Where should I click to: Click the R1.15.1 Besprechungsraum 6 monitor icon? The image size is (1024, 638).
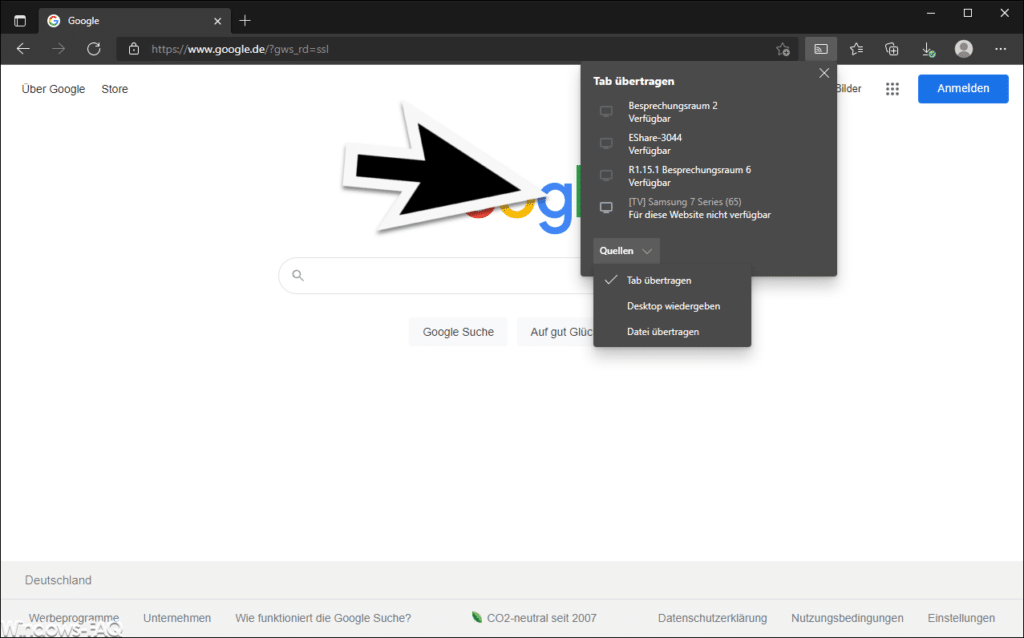point(606,176)
